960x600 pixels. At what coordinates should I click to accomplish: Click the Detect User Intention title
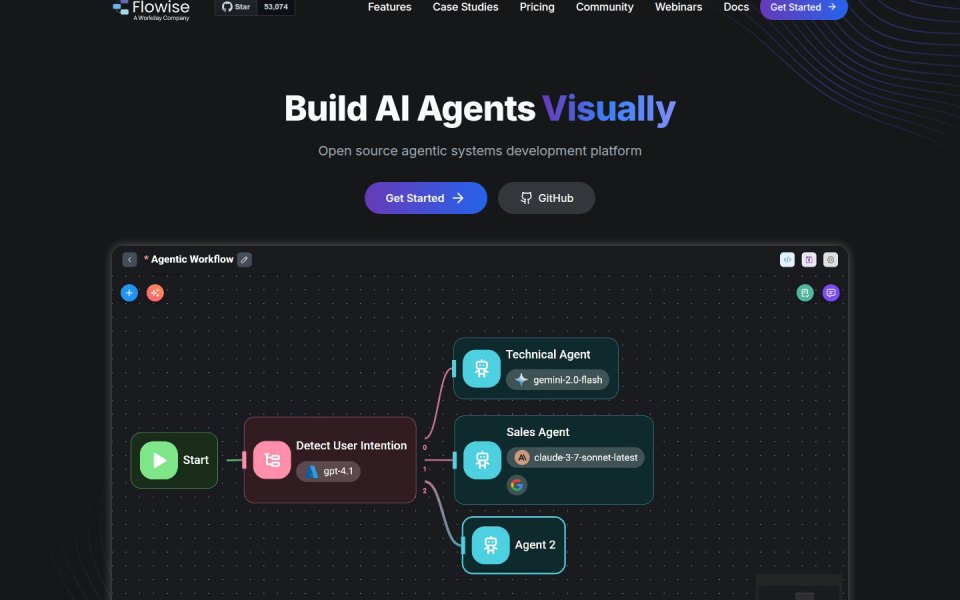[x=351, y=446]
